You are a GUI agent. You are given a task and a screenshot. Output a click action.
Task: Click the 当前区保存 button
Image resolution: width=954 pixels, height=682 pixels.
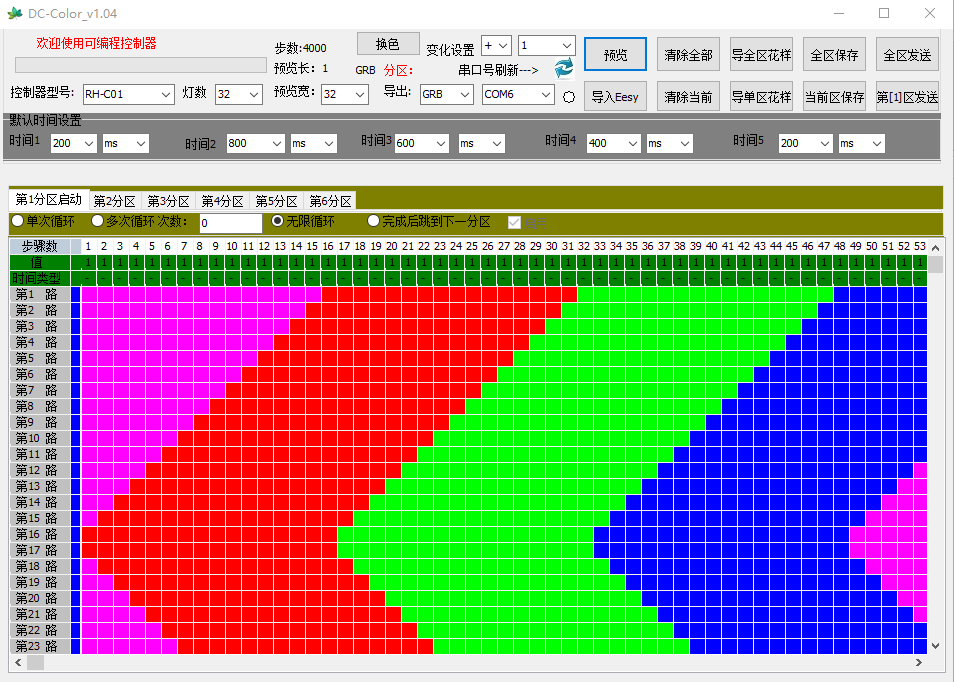pos(834,96)
